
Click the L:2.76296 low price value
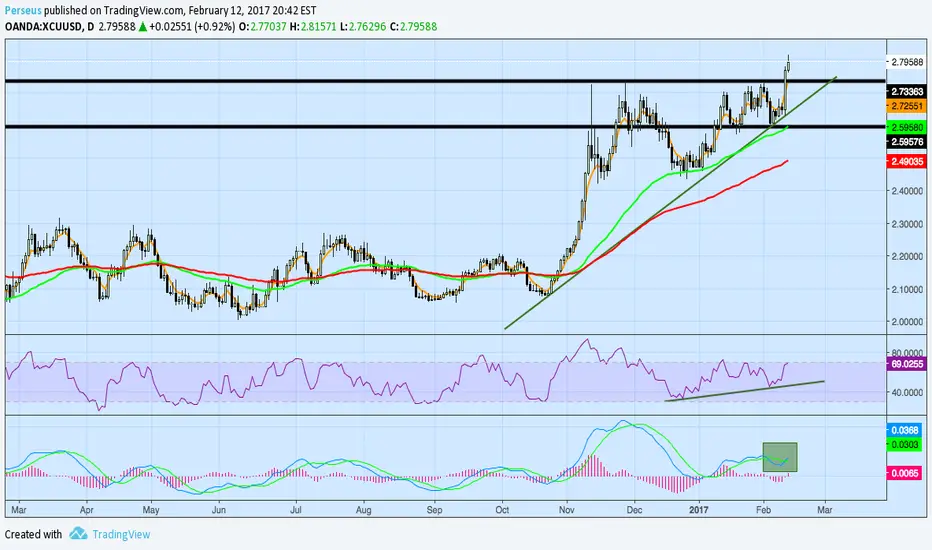pos(363,27)
